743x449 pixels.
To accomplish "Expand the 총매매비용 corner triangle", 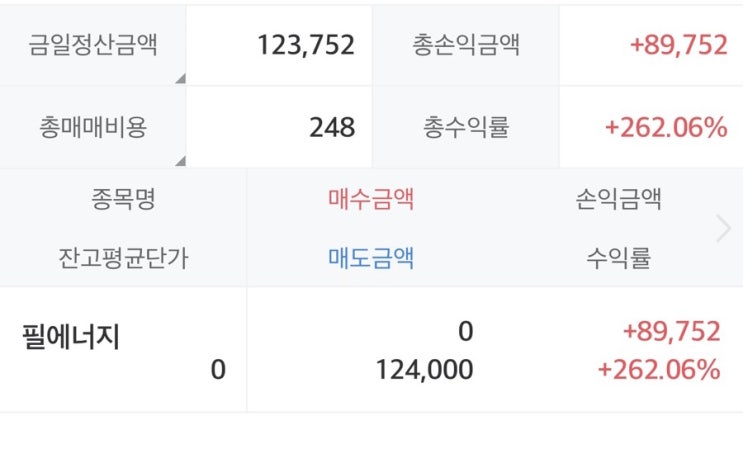I will click(181, 161).
